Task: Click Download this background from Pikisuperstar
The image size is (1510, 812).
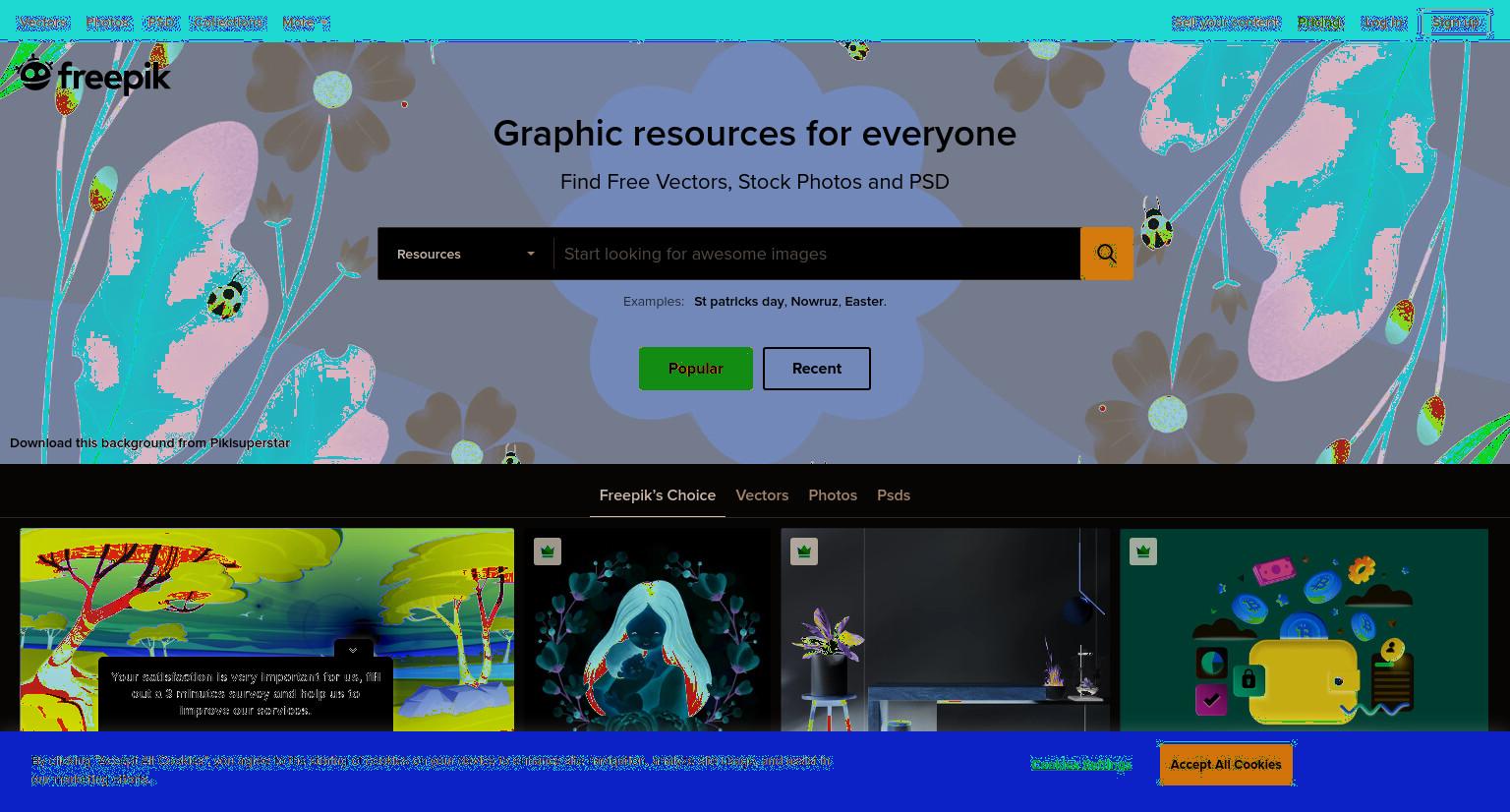Action: [149, 443]
